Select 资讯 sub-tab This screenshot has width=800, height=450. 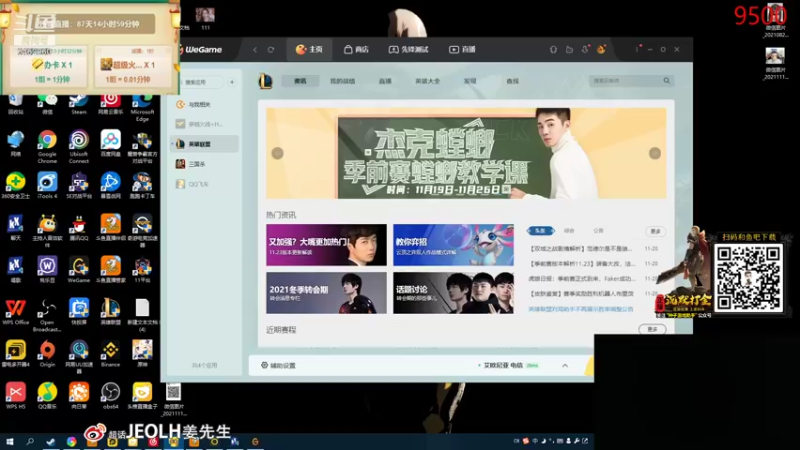click(x=300, y=81)
